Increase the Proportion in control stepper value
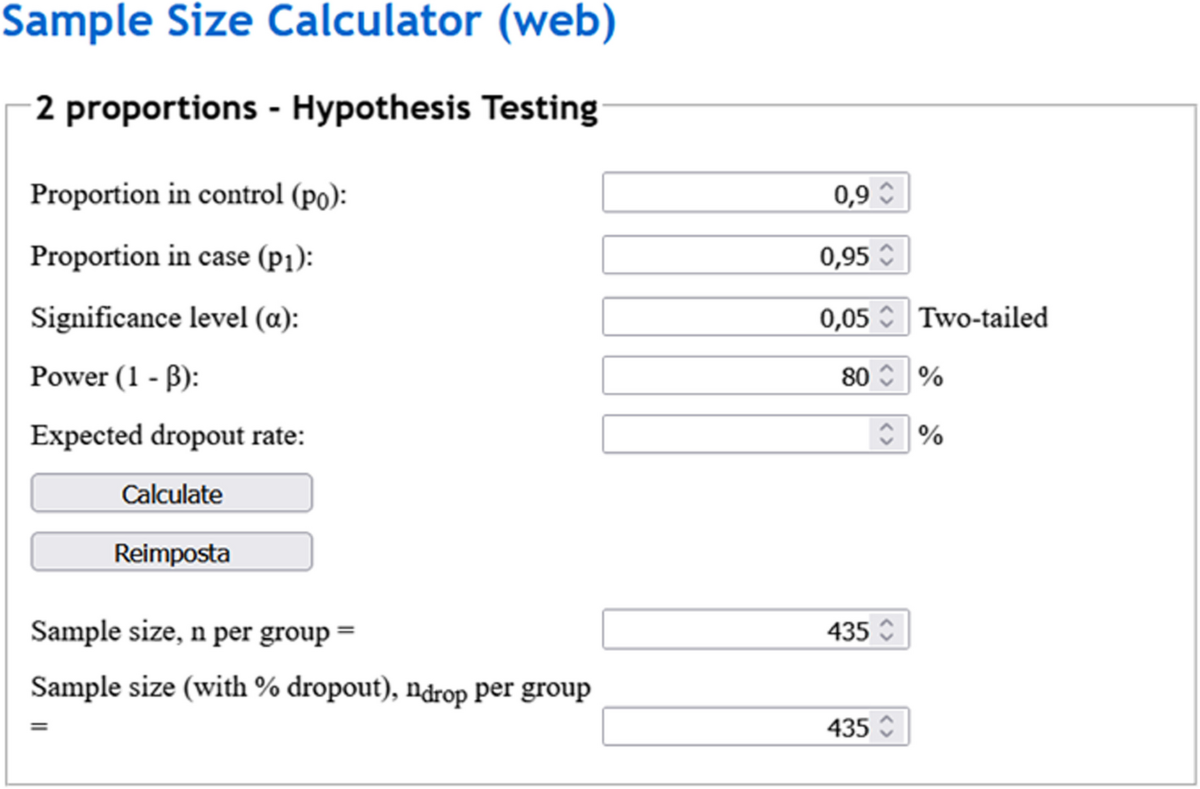Screen dimensions: 1200x789 coord(886,186)
